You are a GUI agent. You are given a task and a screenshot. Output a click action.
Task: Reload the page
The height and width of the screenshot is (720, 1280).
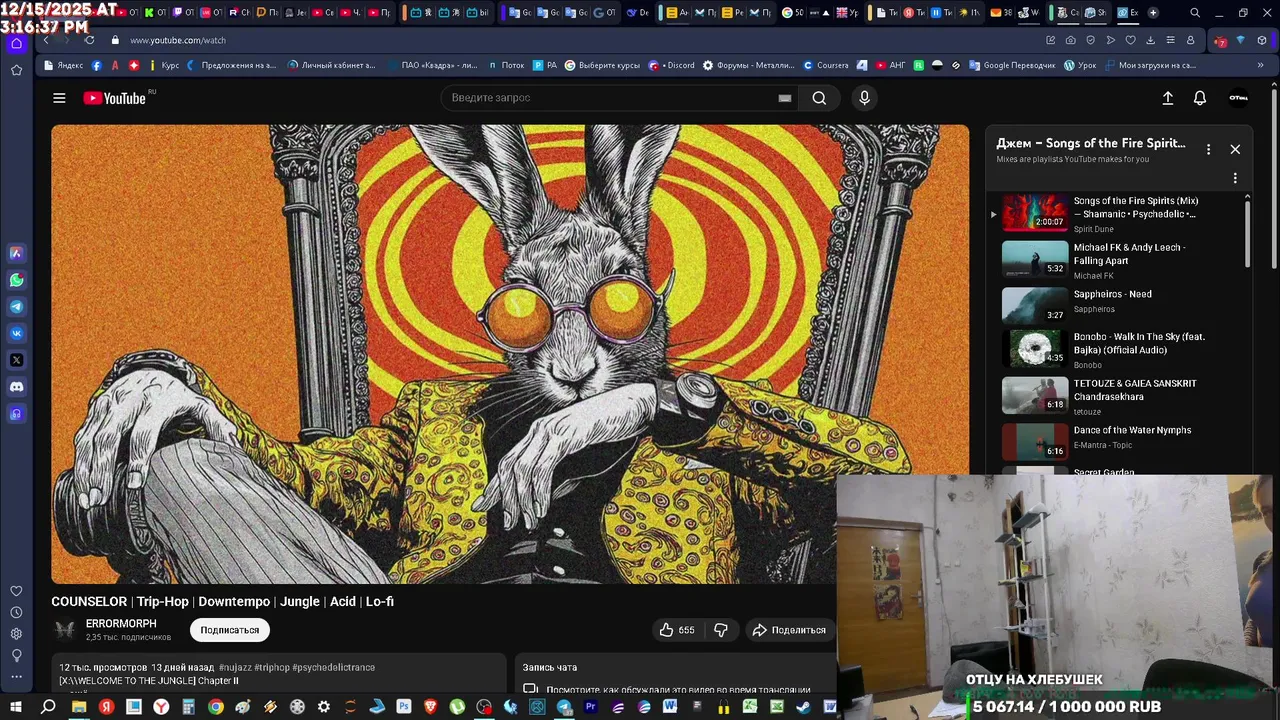tap(89, 40)
